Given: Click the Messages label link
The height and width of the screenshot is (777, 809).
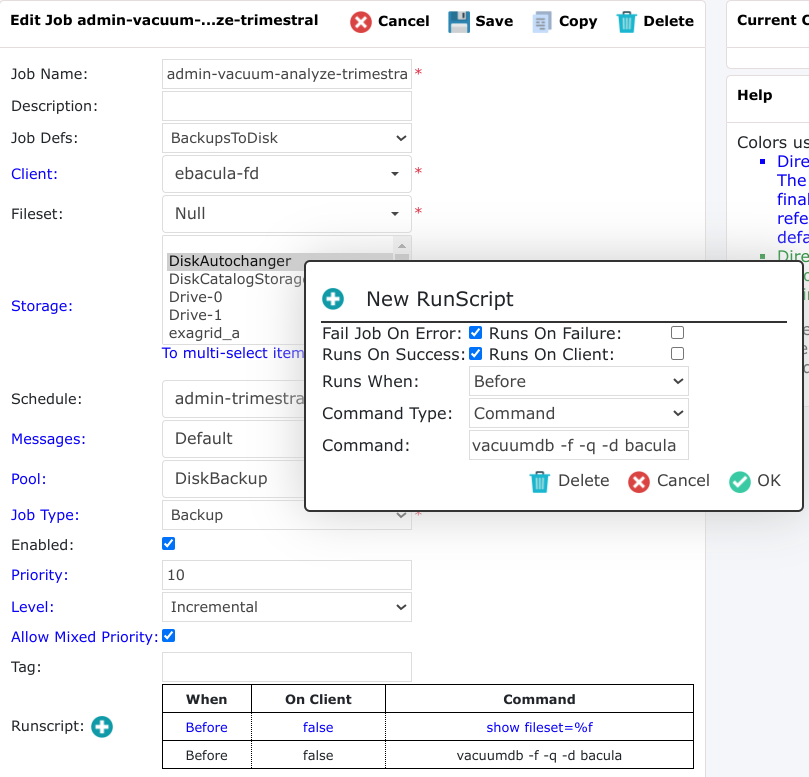Looking at the screenshot, I should (x=48, y=439).
